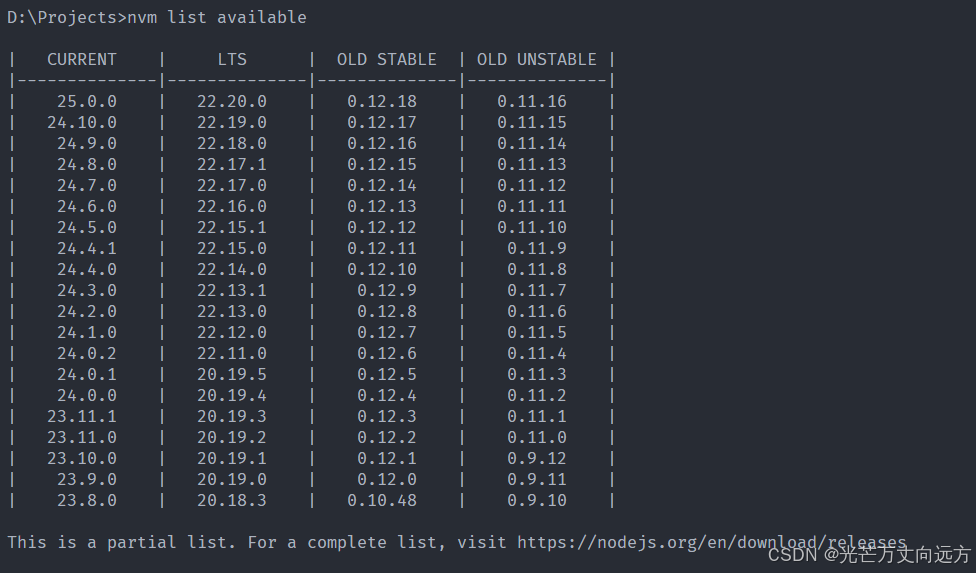Select version 24.9.0 cell
The image size is (976, 573).
(x=87, y=144)
